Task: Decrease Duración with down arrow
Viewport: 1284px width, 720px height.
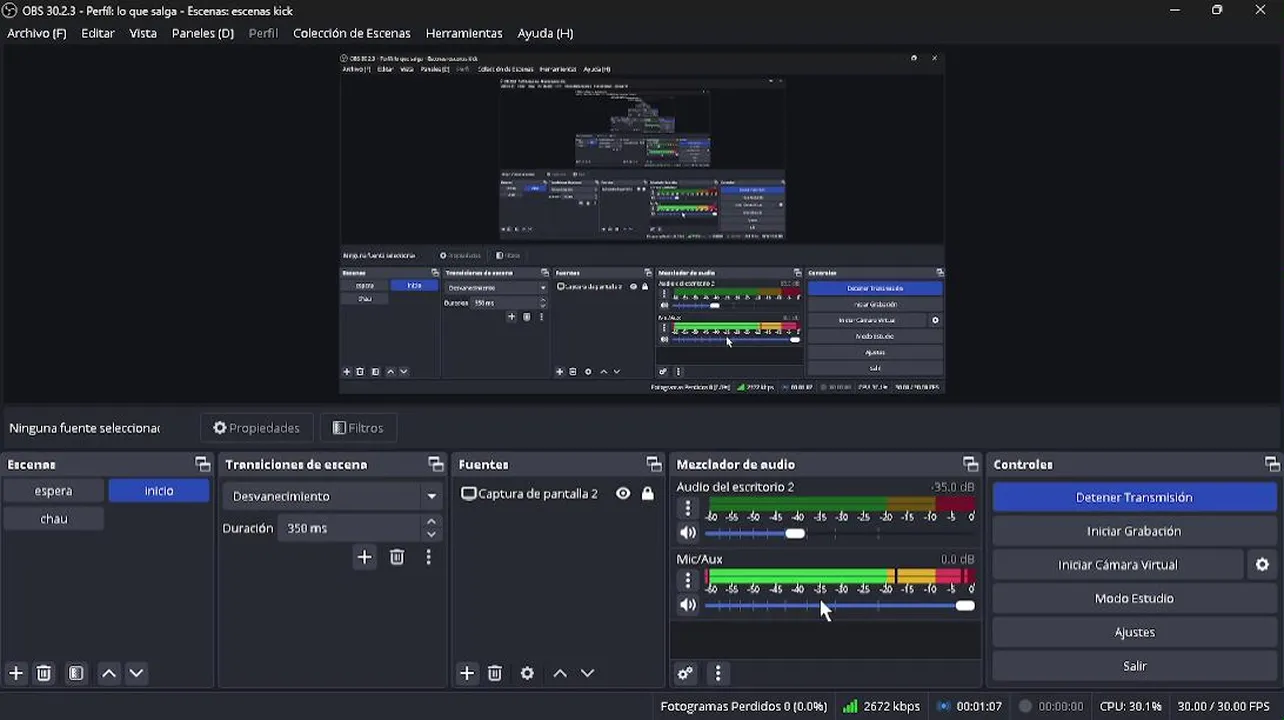Action: point(431,535)
